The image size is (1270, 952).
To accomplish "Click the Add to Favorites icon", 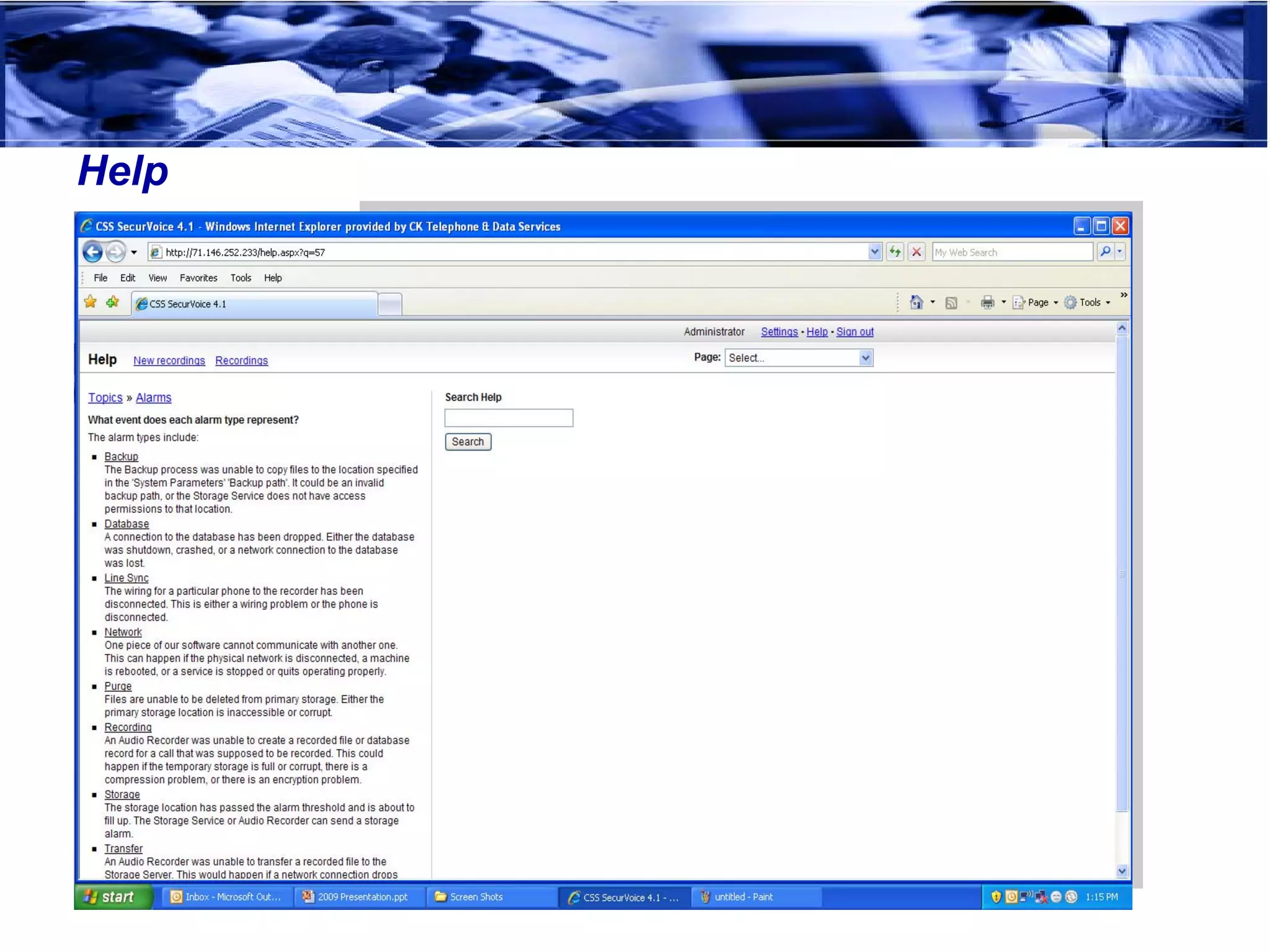I will [112, 302].
